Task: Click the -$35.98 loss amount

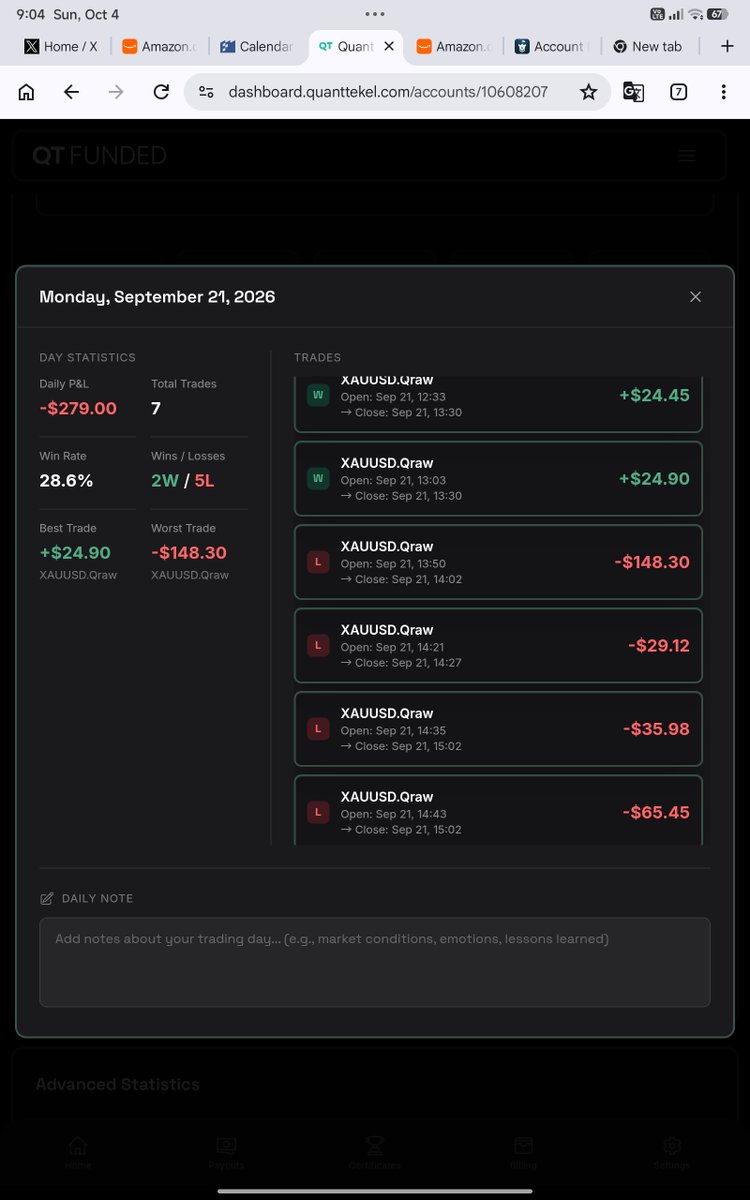Action: tap(656, 729)
